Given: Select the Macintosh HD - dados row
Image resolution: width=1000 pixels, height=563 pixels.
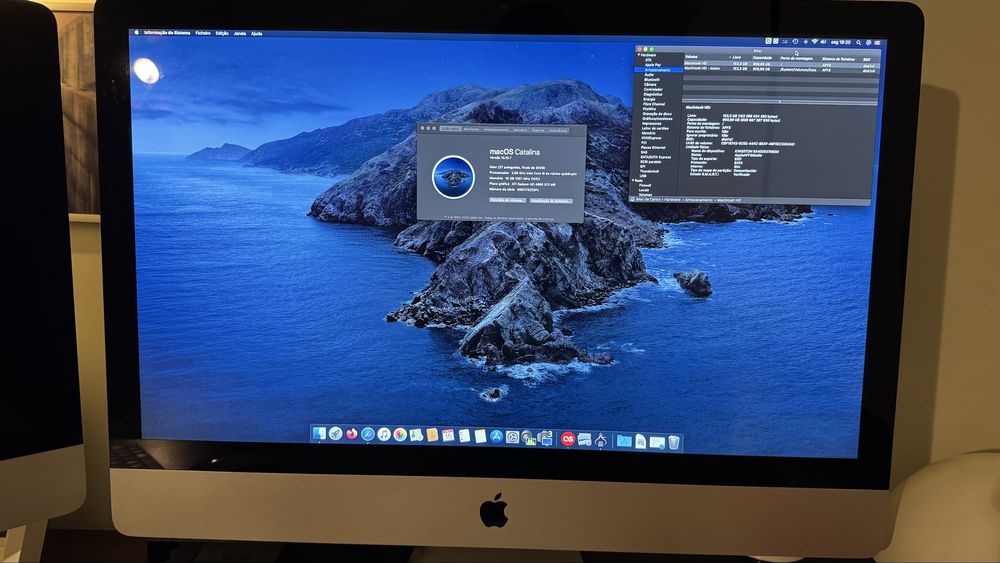Looking at the screenshot, I should tap(782, 69).
